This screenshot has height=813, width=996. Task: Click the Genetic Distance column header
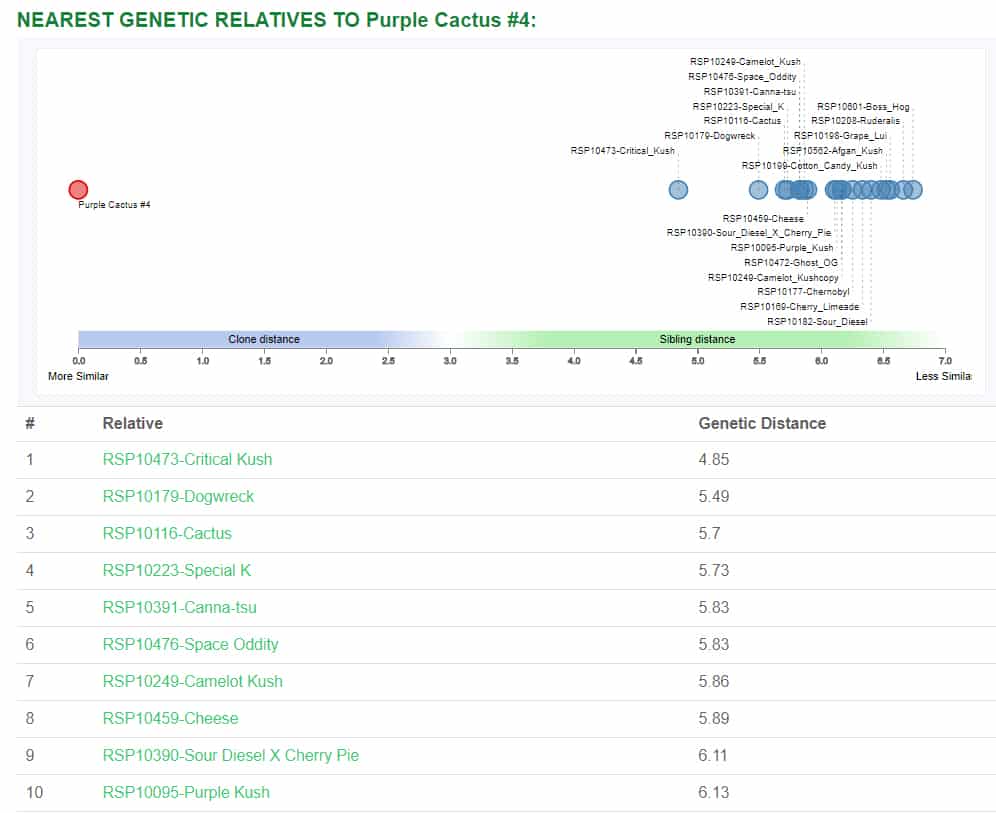click(x=762, y=424)
